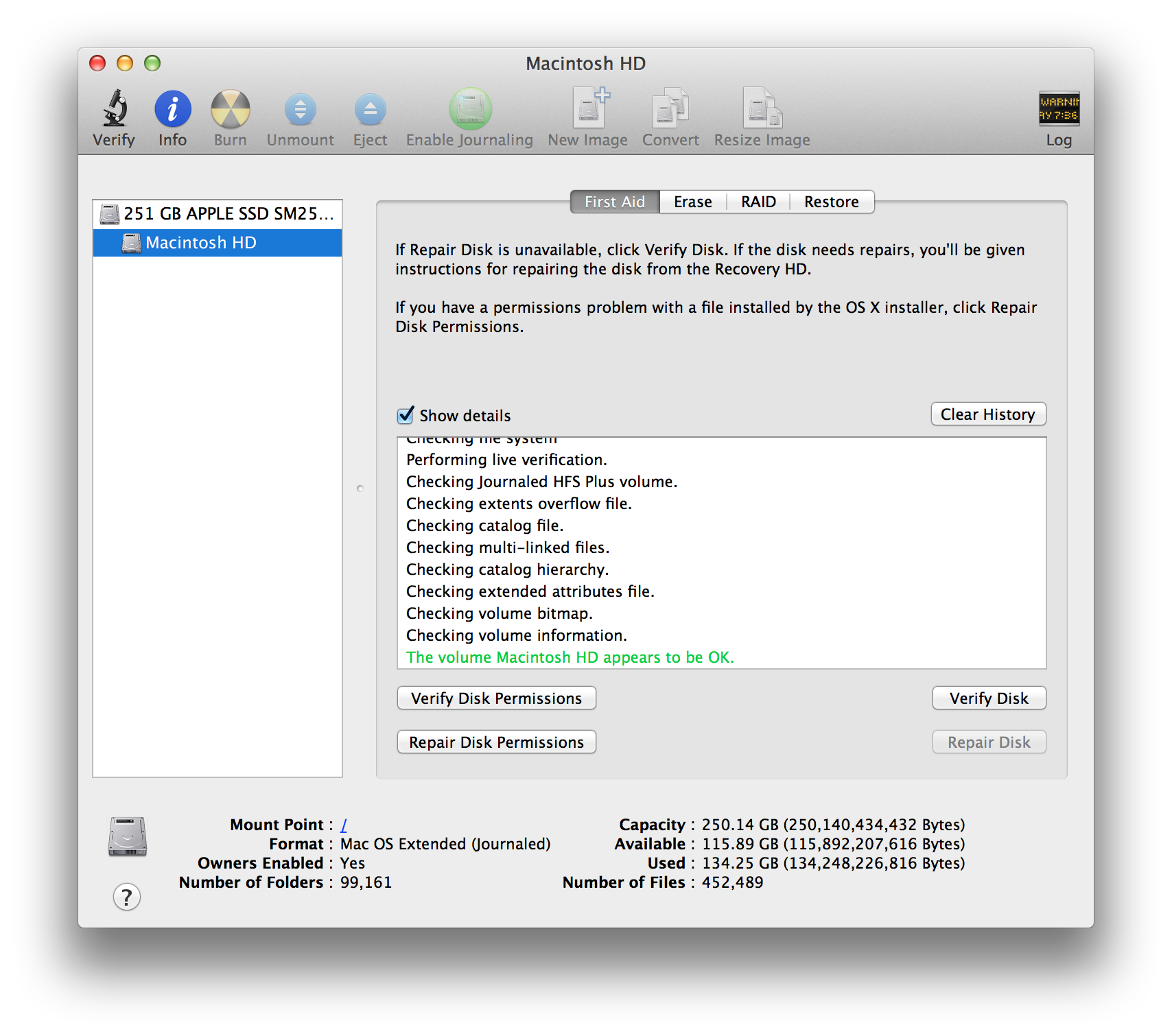Click the Number of Folders value 99,161

[x=366, y=882]
